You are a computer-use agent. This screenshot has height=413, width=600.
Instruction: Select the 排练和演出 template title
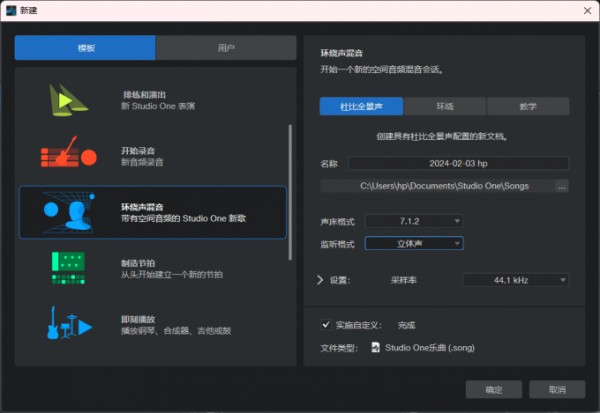pos(144,95)
